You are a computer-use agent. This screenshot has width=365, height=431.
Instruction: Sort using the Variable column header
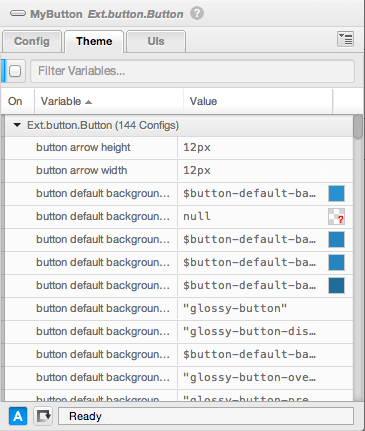[x=109, y=101]
